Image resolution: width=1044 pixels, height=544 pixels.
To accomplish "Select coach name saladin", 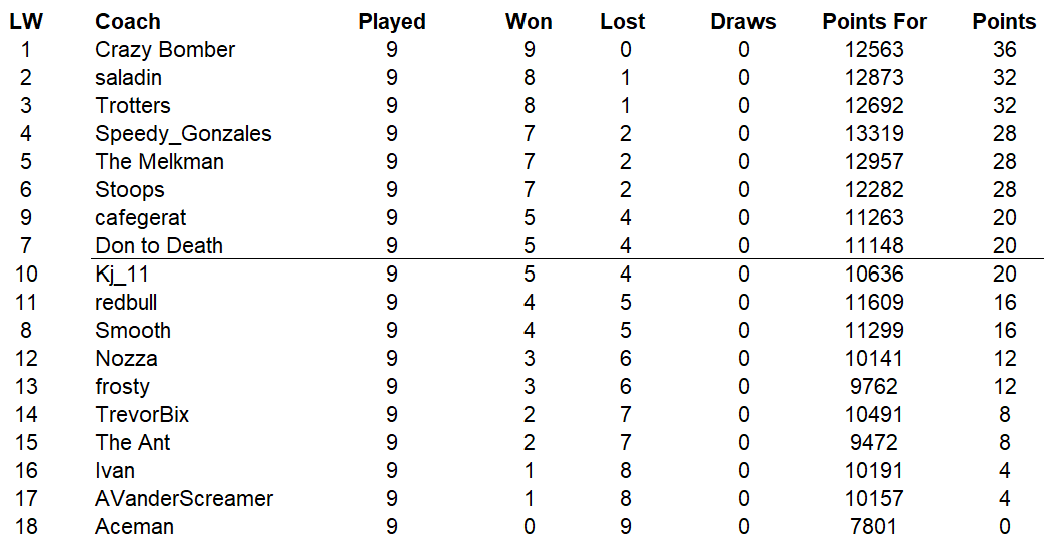I will (129, 78).
